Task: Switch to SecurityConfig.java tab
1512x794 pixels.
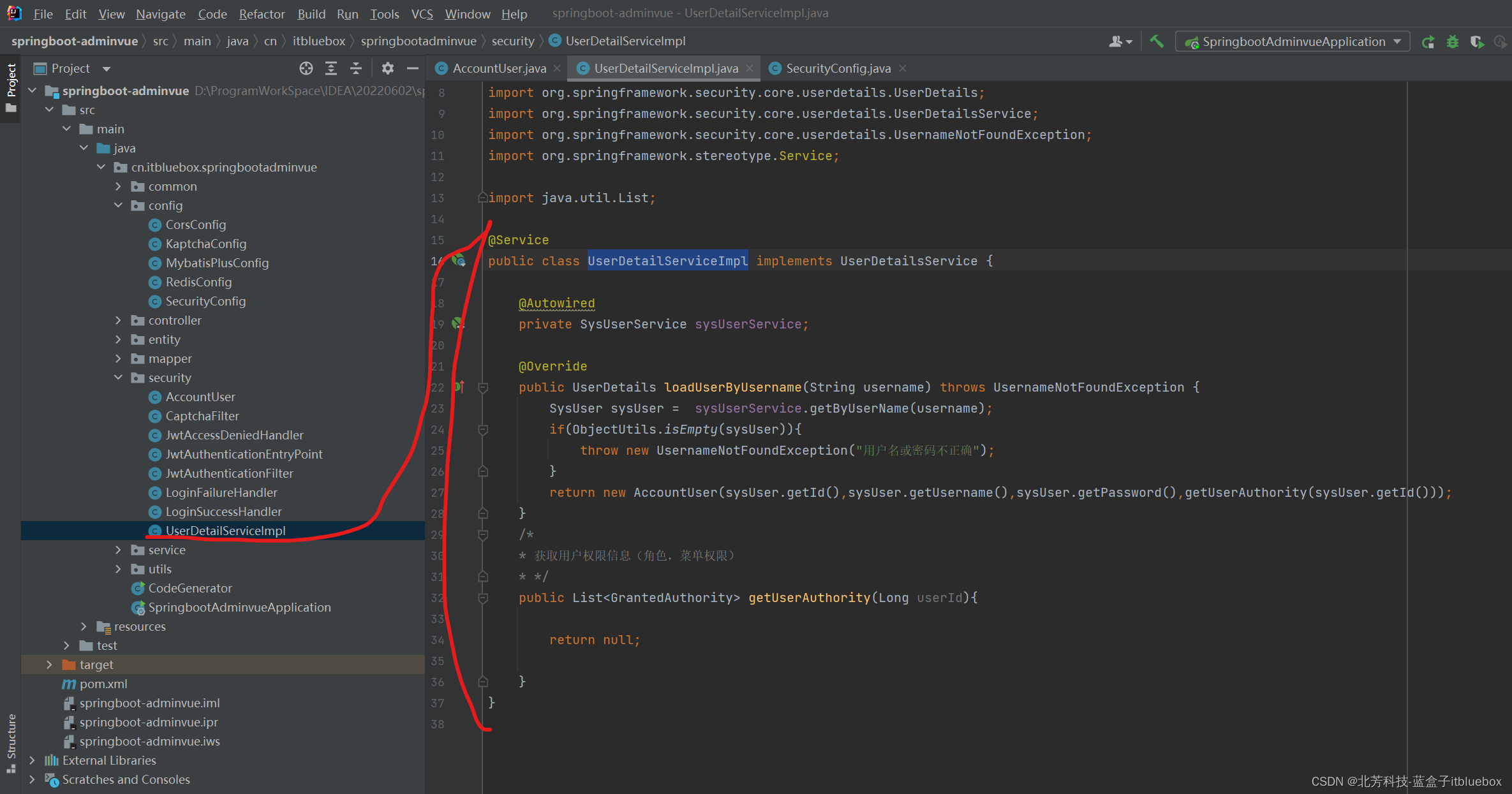Action: click(838, 68)
